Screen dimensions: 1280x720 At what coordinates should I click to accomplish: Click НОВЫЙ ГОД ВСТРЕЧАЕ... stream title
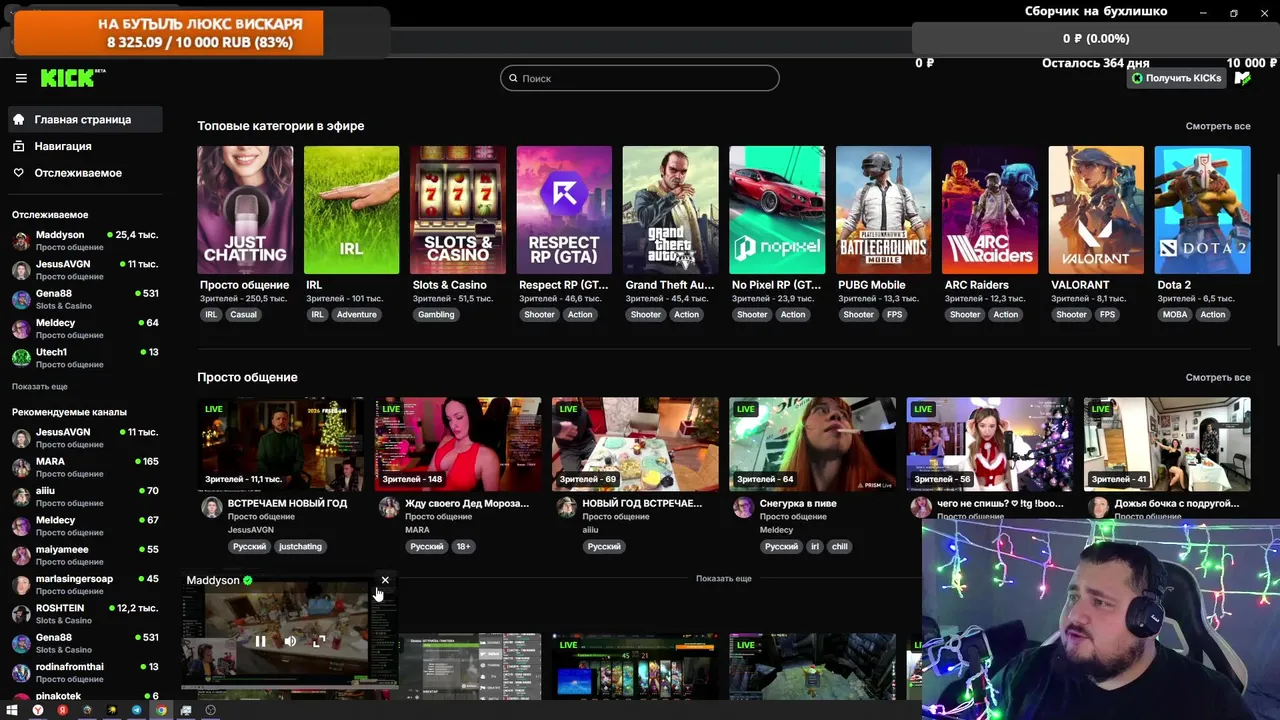tap(642, 503)
